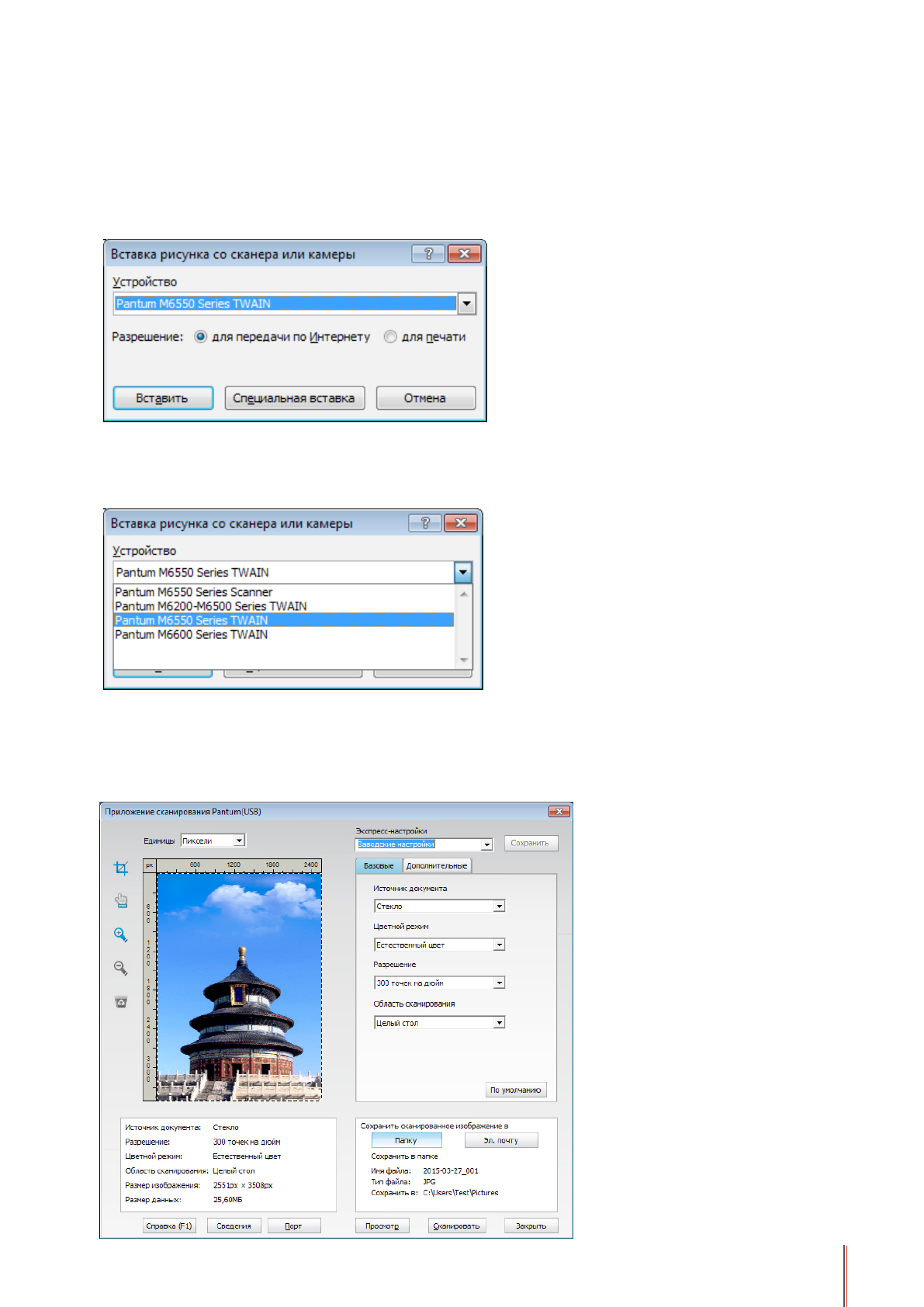924x1307 pixels.
Task: Switch to the Дополнительные tab
Action: (437, 866)
